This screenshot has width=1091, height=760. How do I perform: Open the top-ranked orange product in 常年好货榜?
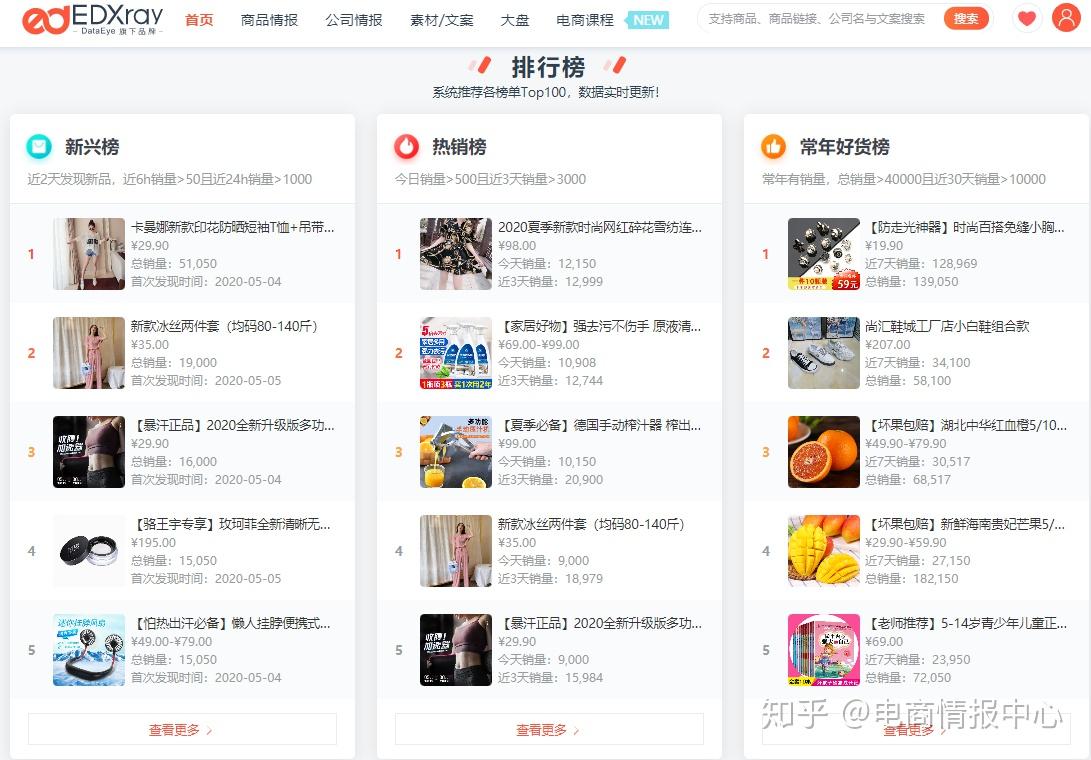(822, 452)
